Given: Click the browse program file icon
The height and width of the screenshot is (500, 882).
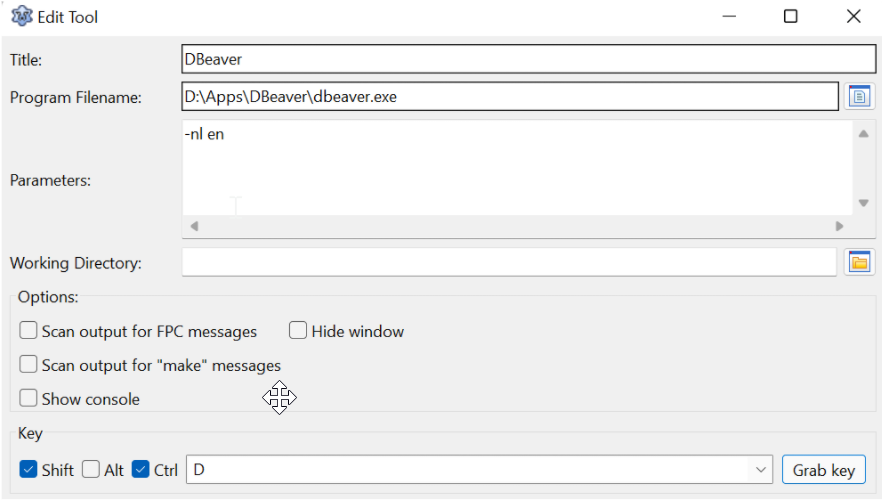Looking at the screenshot, I should pyautogui.click(x=859, y=96).
